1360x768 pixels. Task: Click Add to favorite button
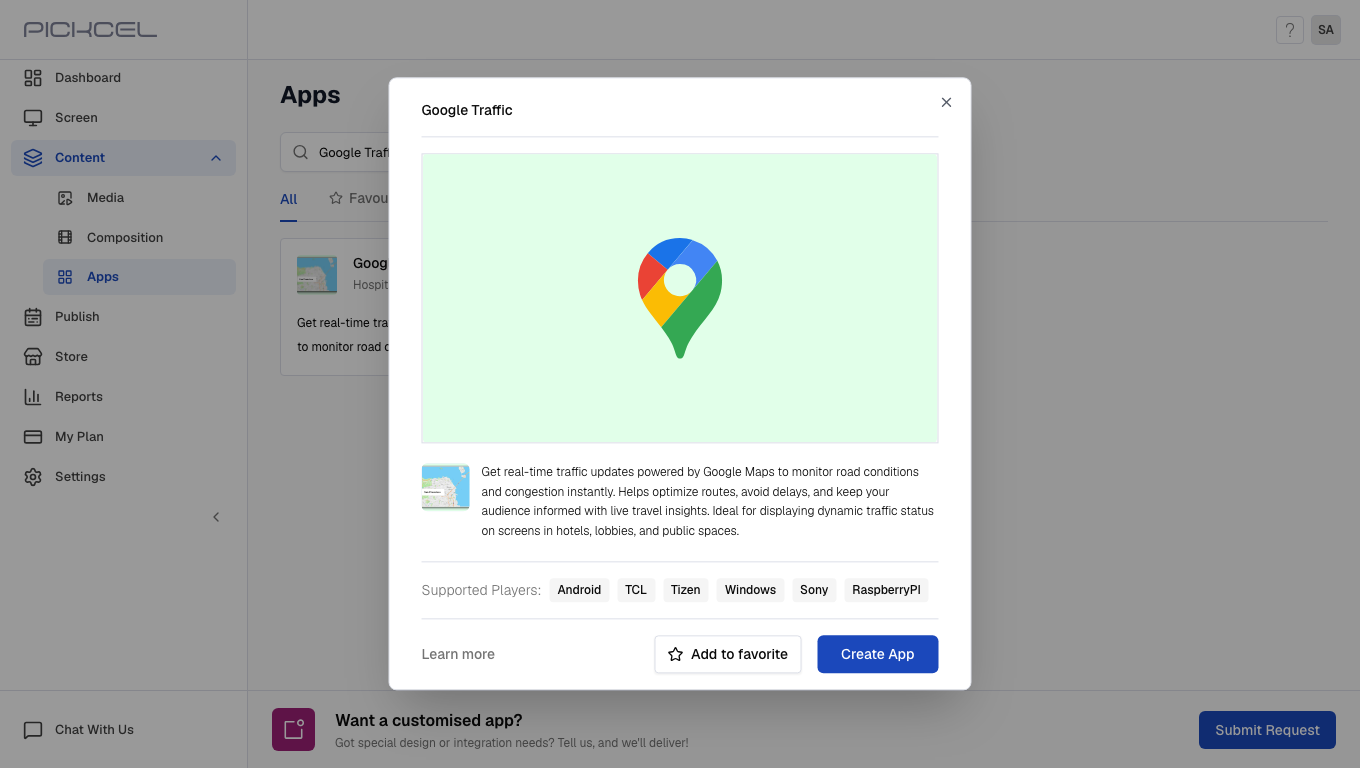coord(728,654)
